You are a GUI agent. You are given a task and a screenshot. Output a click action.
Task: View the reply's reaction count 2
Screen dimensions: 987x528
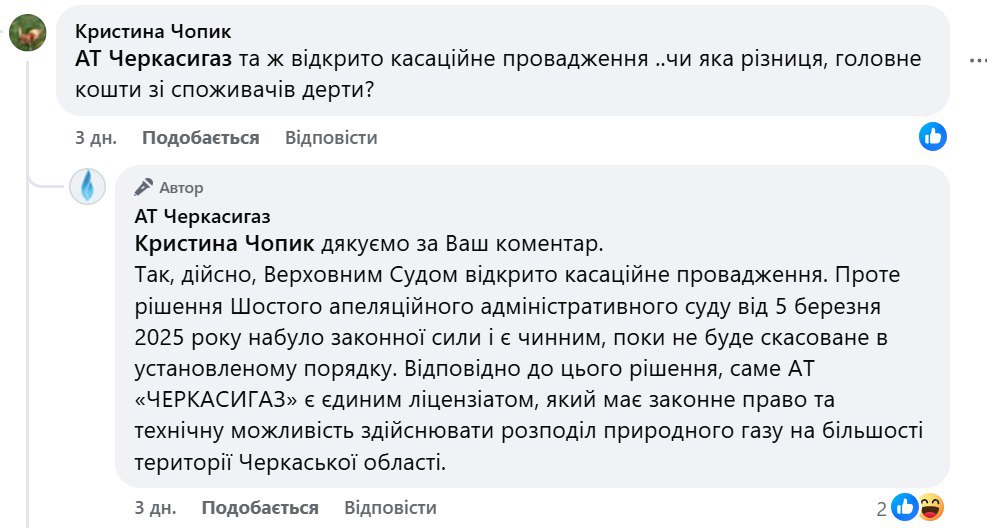[x=881, y=508]
